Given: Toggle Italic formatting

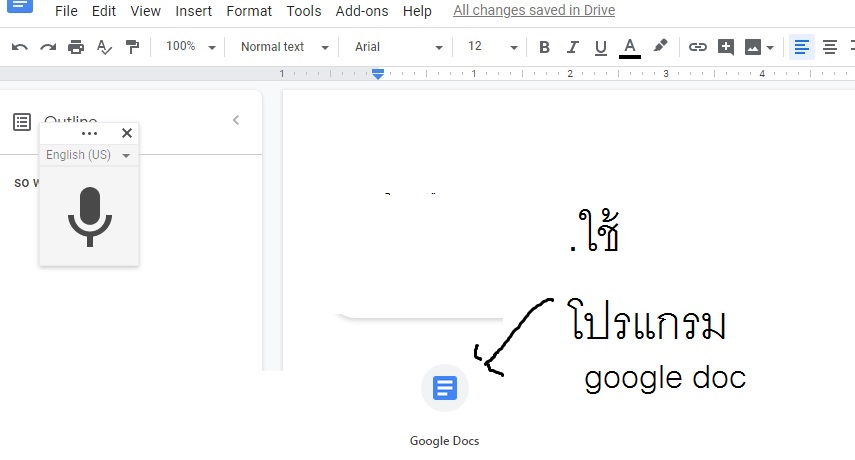Looking at the screenshot, I should coord(572,47).
